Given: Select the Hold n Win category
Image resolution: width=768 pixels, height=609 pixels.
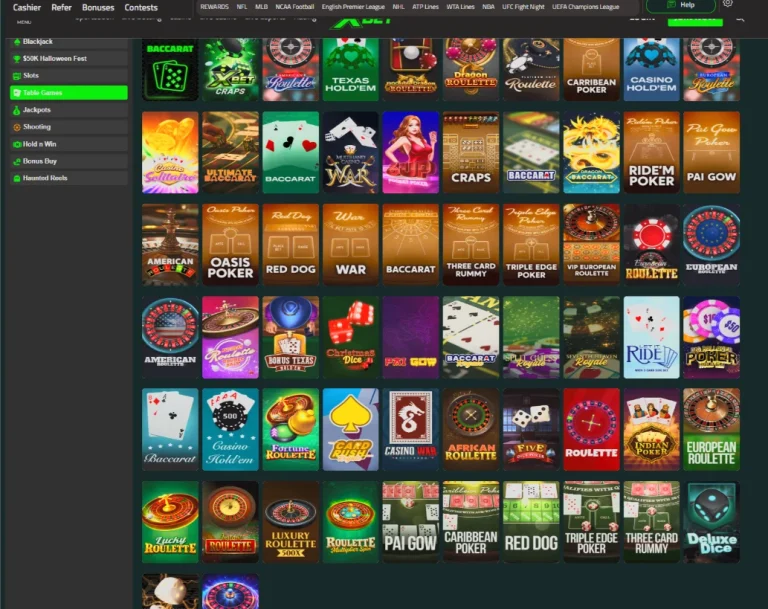Looking at the screenshot, I should 69,144.
